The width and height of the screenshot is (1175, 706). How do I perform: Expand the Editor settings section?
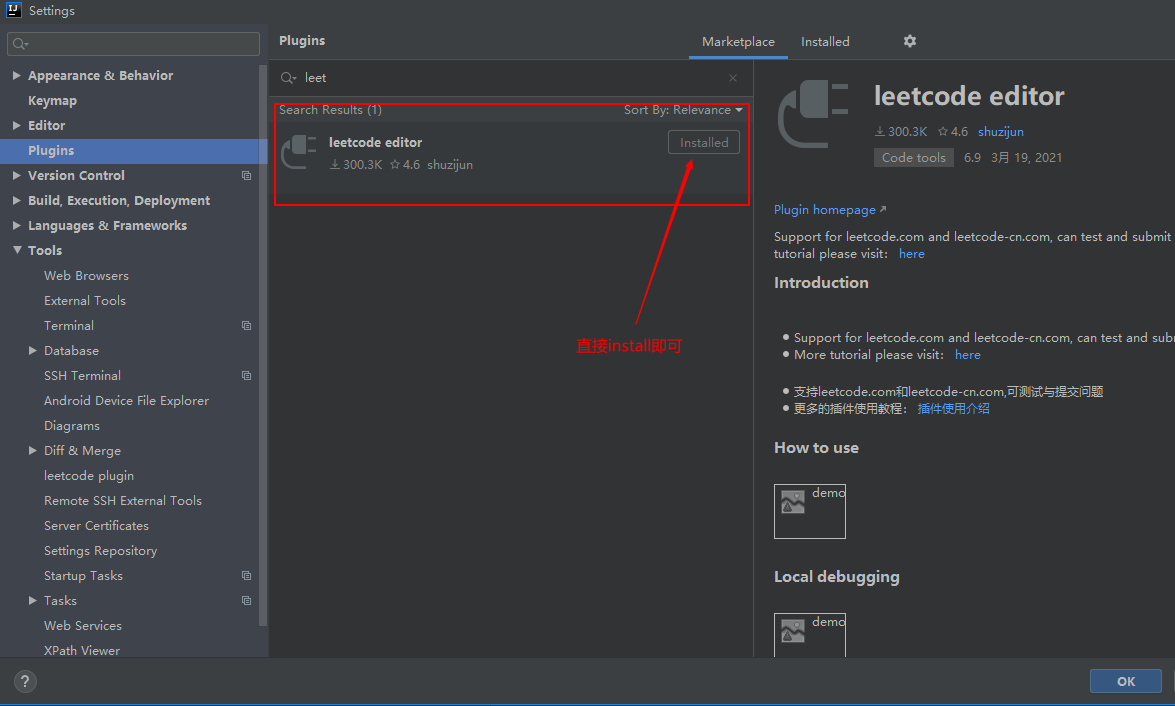(x=16, y=125)
